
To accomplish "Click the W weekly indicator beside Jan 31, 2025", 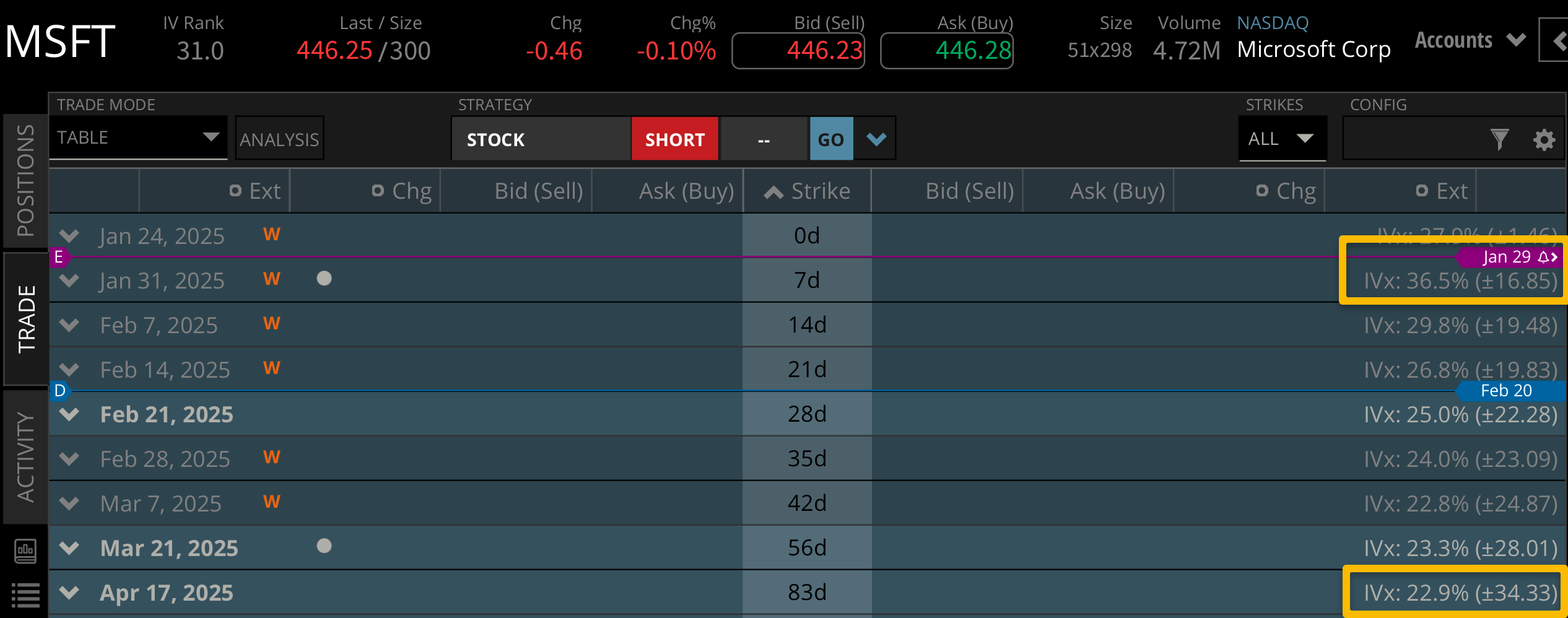I will point(271,279).
